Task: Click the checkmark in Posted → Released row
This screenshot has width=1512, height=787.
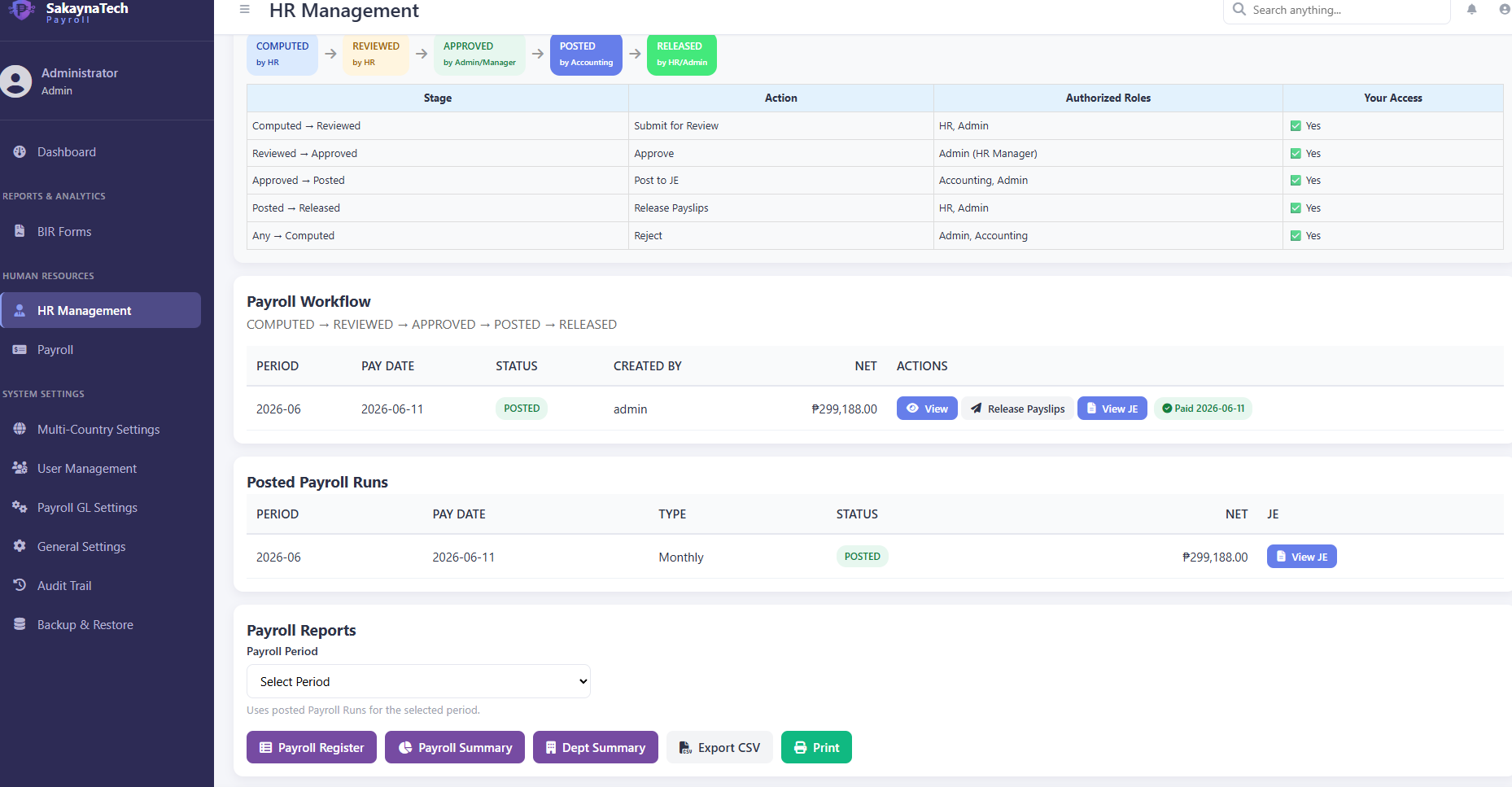Action: pos(1296,208)
